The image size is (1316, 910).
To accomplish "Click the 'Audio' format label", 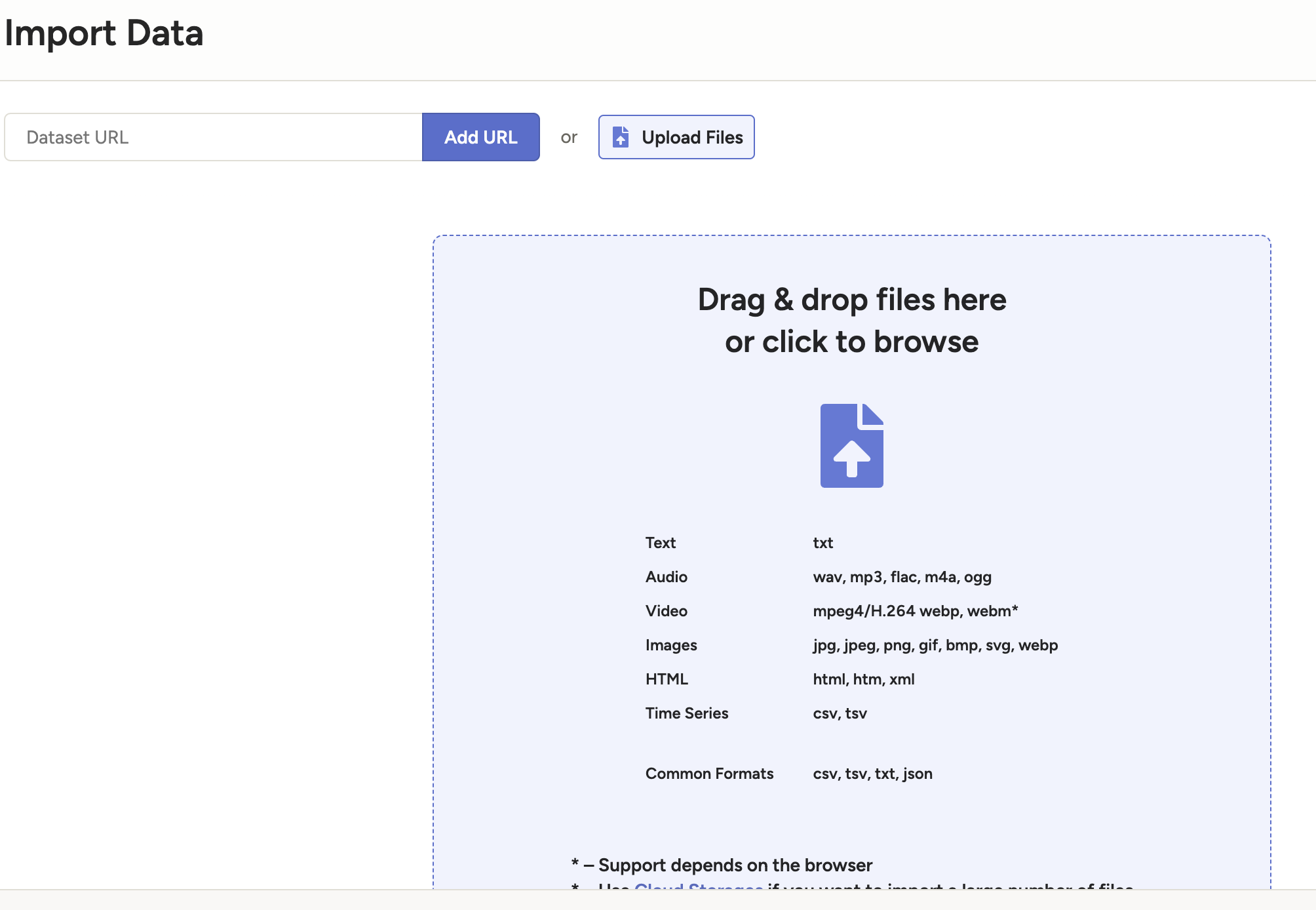I will [x=667, y=577].
